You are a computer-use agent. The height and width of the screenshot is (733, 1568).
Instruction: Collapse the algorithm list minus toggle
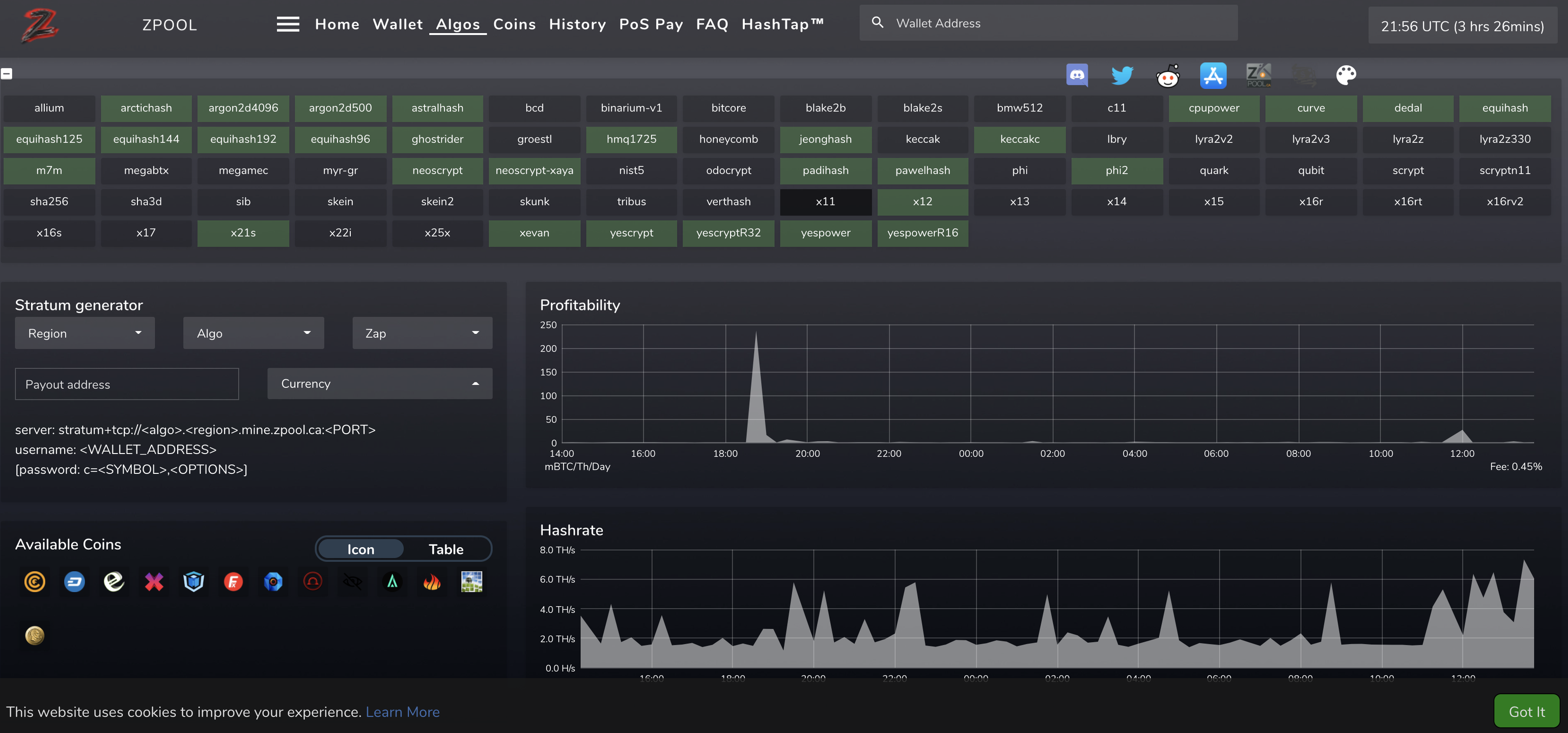pyautogui.click(x=7, y=74)
